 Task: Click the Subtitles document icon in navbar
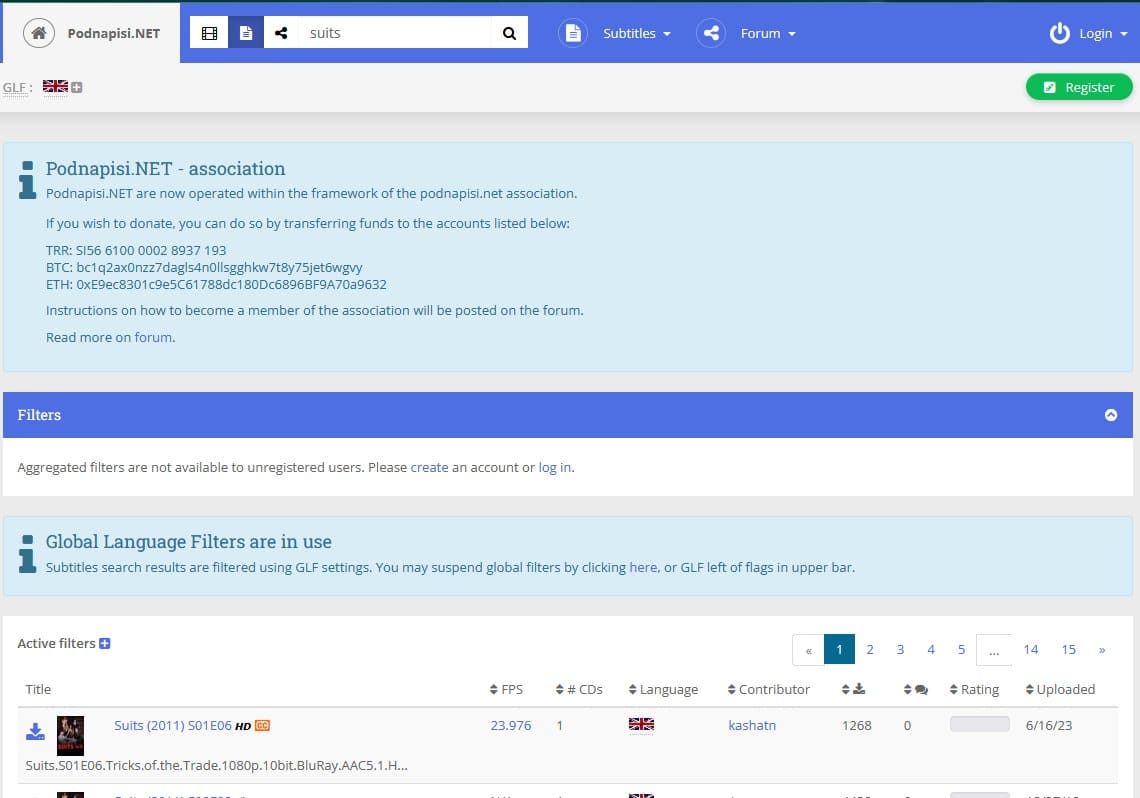coord(573,33)
